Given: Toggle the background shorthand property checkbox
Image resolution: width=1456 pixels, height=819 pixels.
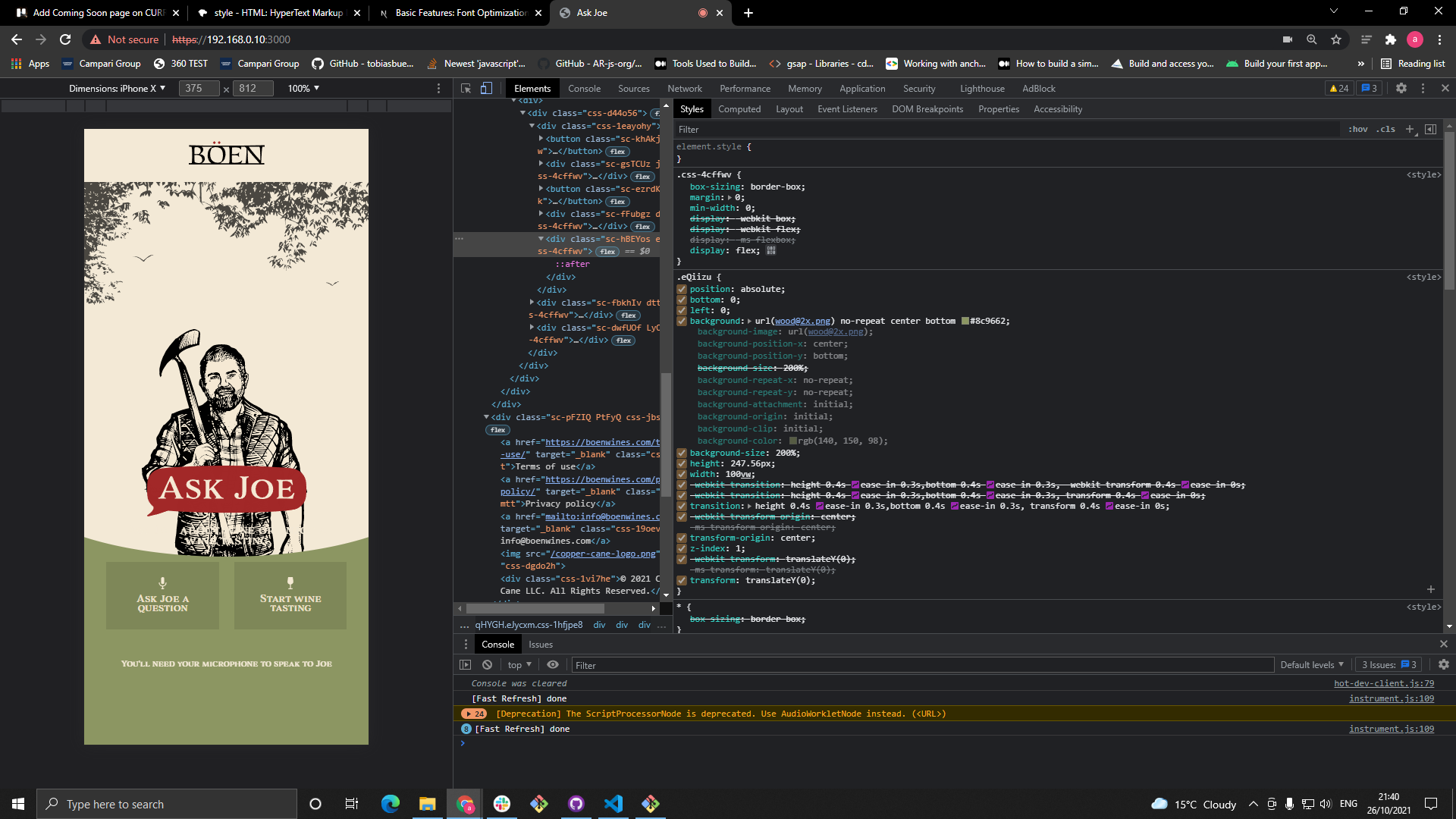Looking at the screenshot, I should point(682,322).
